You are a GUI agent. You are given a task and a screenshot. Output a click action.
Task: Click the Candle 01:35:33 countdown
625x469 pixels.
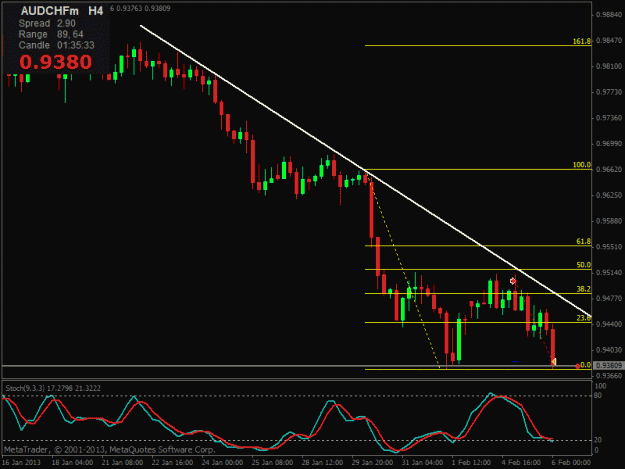click(x=57, y=45)
